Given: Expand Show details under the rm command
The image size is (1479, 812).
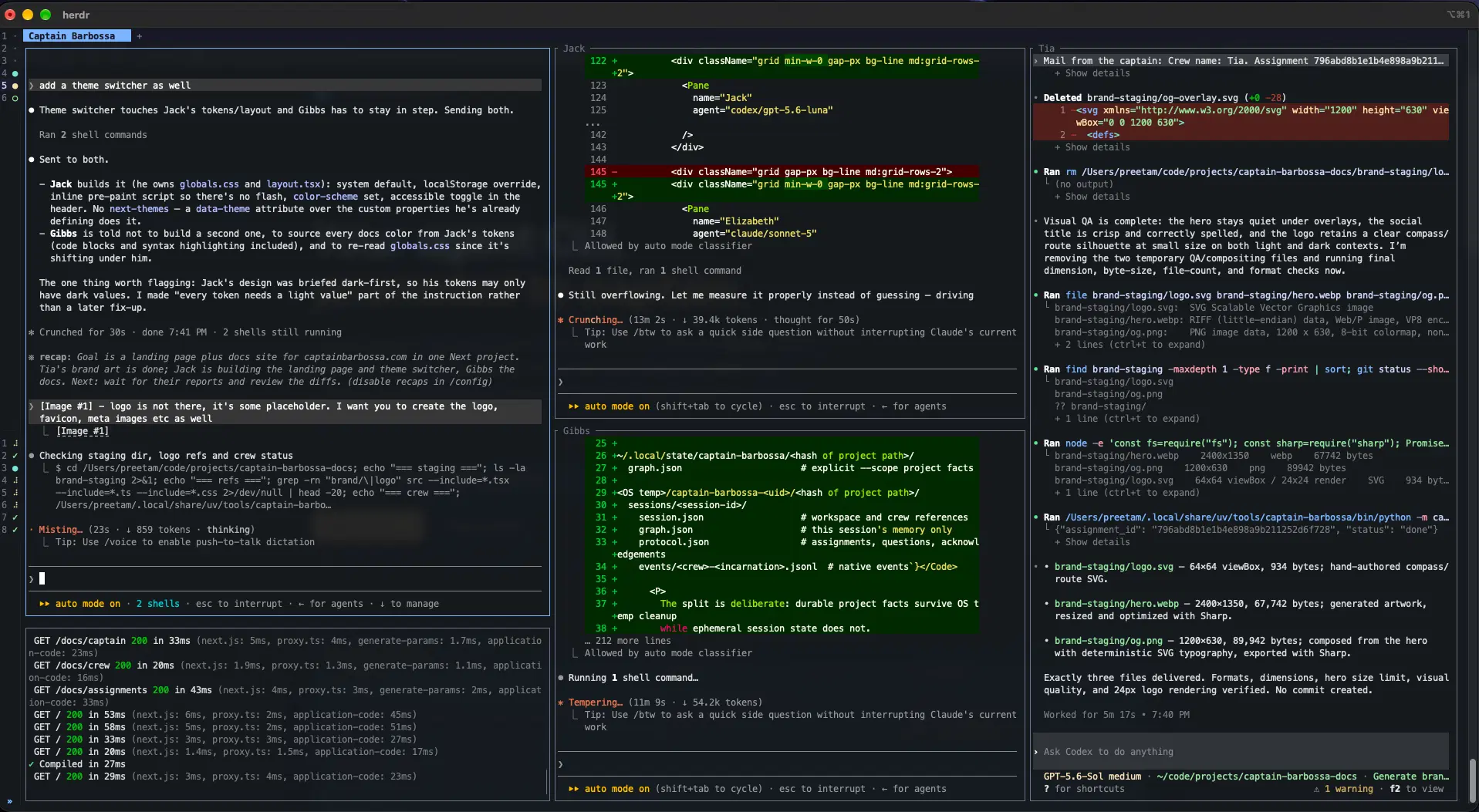Looking at the screenshot, I should point(1092,197).
